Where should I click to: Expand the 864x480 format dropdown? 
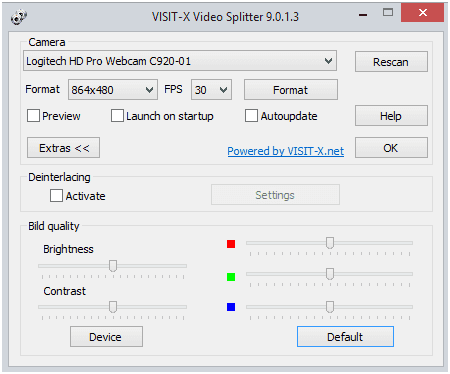(x=113, y=90)
